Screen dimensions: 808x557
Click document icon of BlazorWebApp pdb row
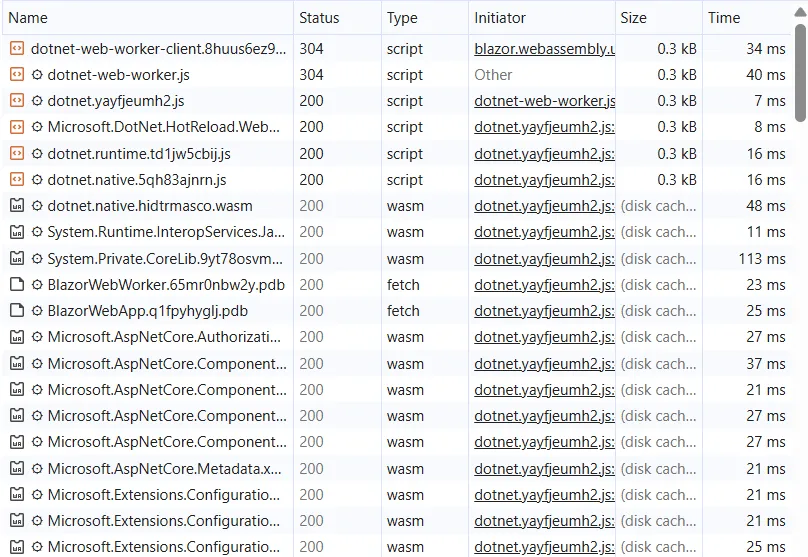17,311
